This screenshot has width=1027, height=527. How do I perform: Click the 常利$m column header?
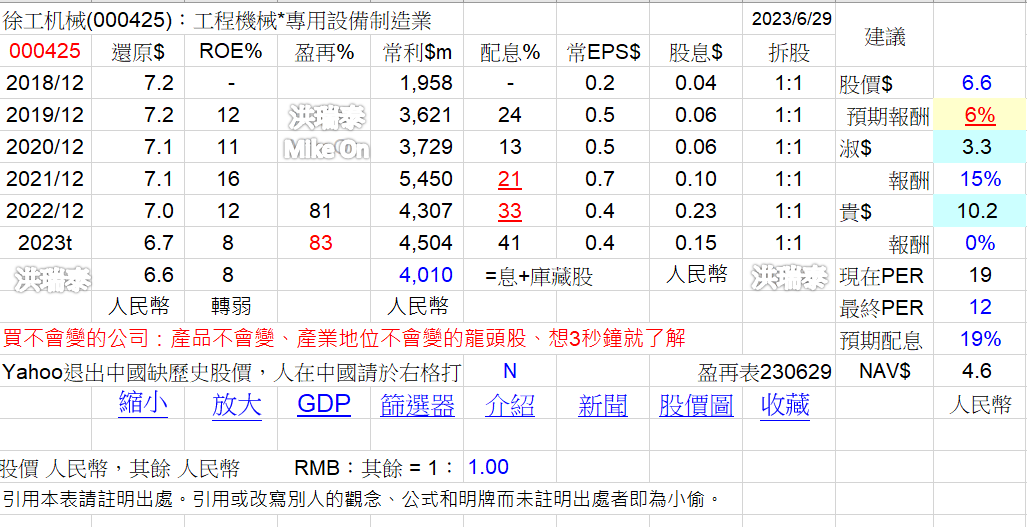(x=417, y=52)
